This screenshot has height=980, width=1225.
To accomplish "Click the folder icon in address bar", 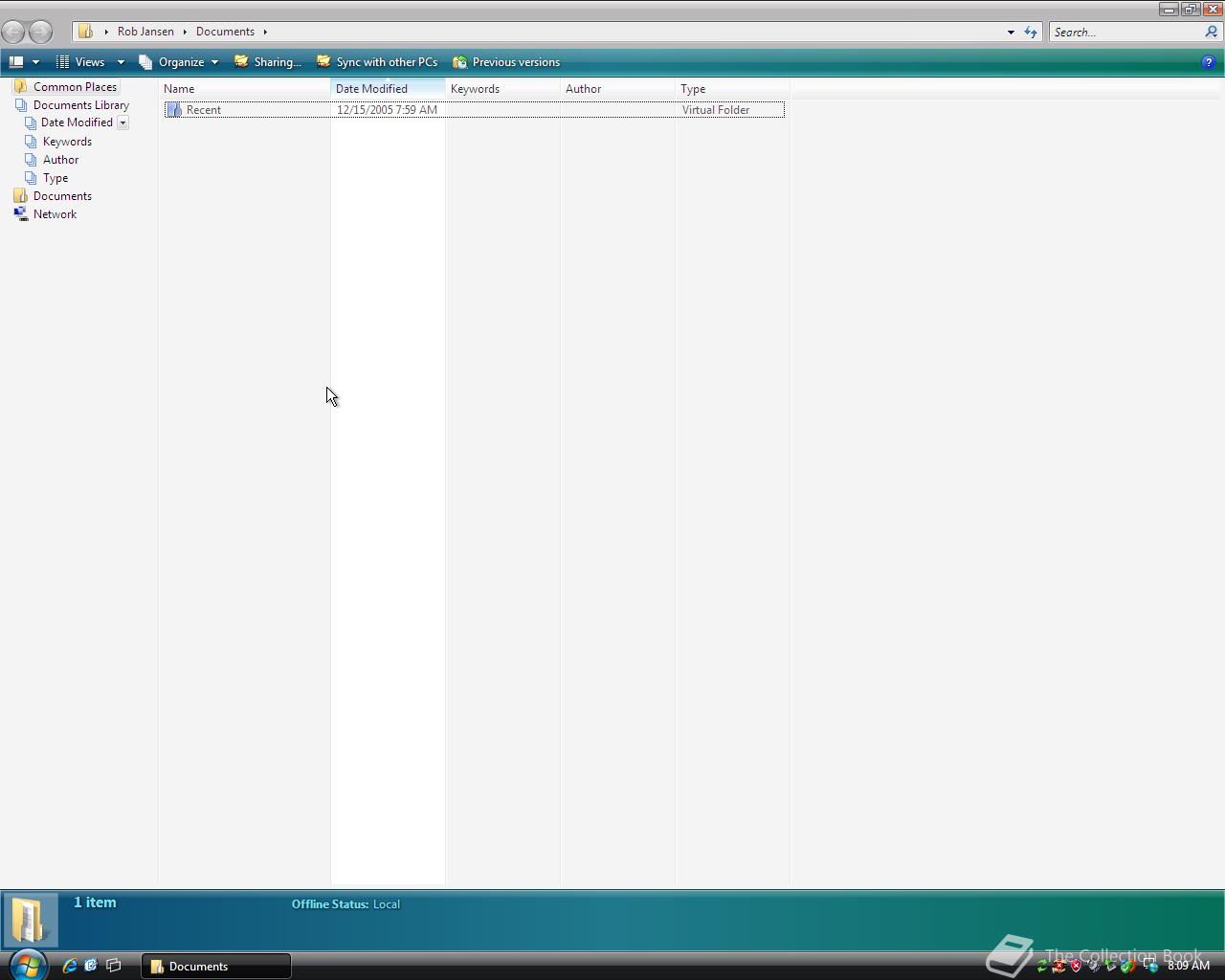I will [85, 32].
